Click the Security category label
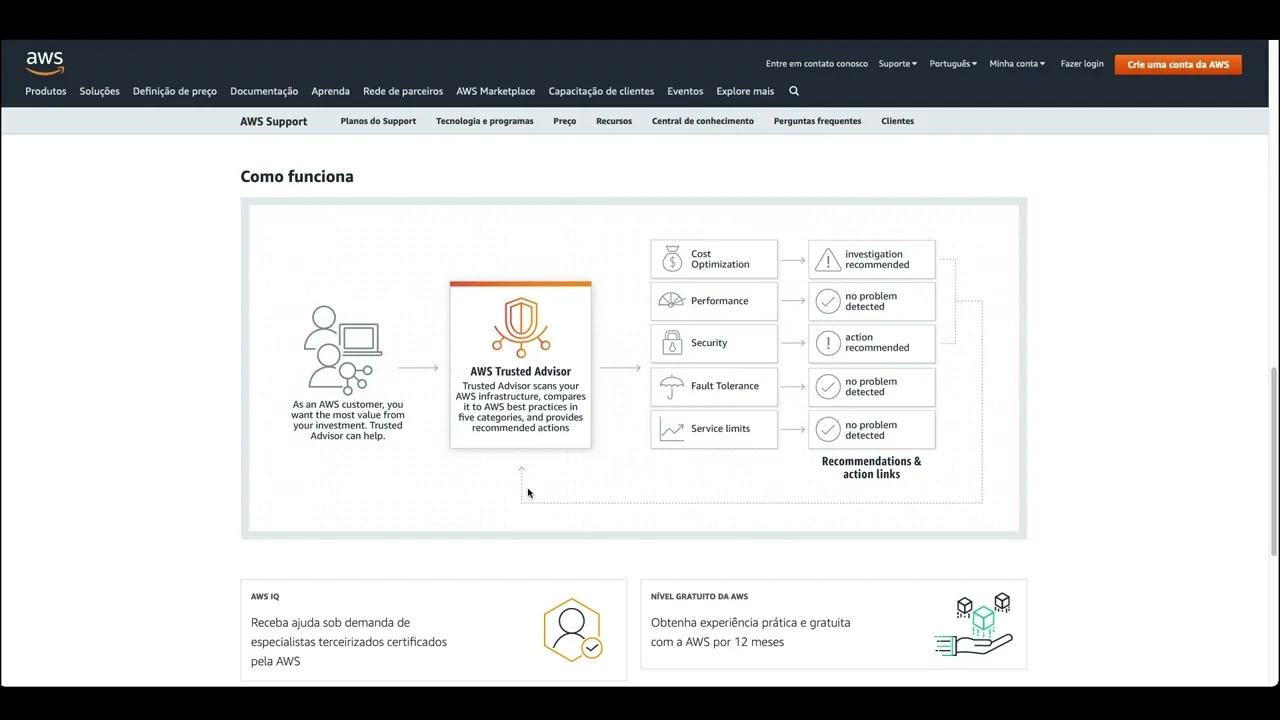This screenshot has width=1280, height=720. pos(709,343)
